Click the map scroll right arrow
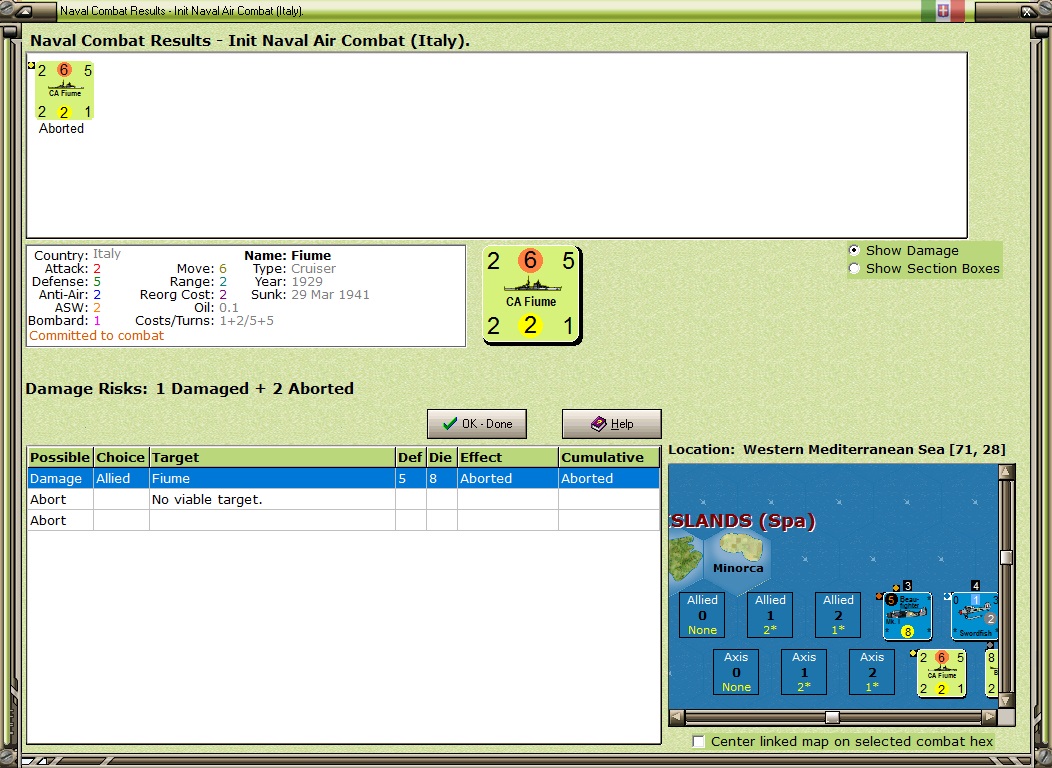 point(989,717)
